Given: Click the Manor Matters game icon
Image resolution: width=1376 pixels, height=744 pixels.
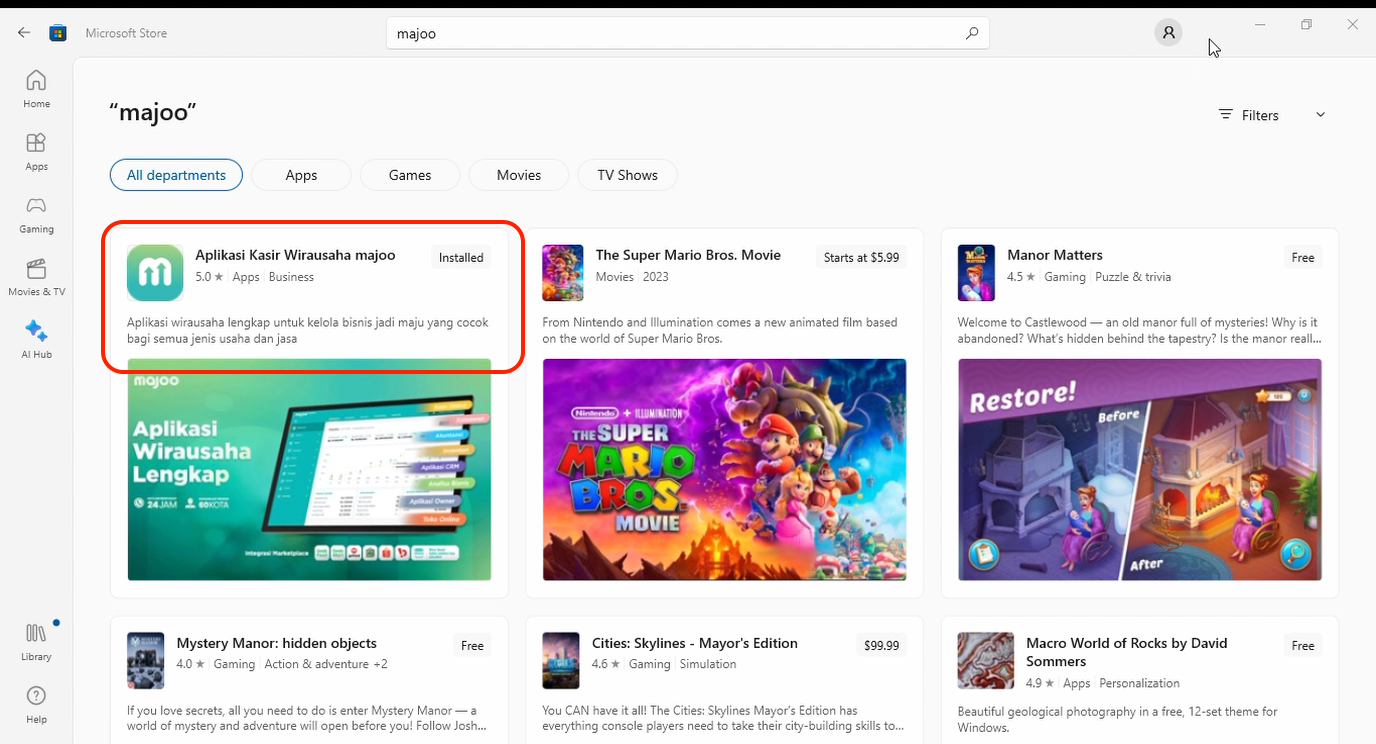Looking at the screenshot, I should click(x=976, y=273).
